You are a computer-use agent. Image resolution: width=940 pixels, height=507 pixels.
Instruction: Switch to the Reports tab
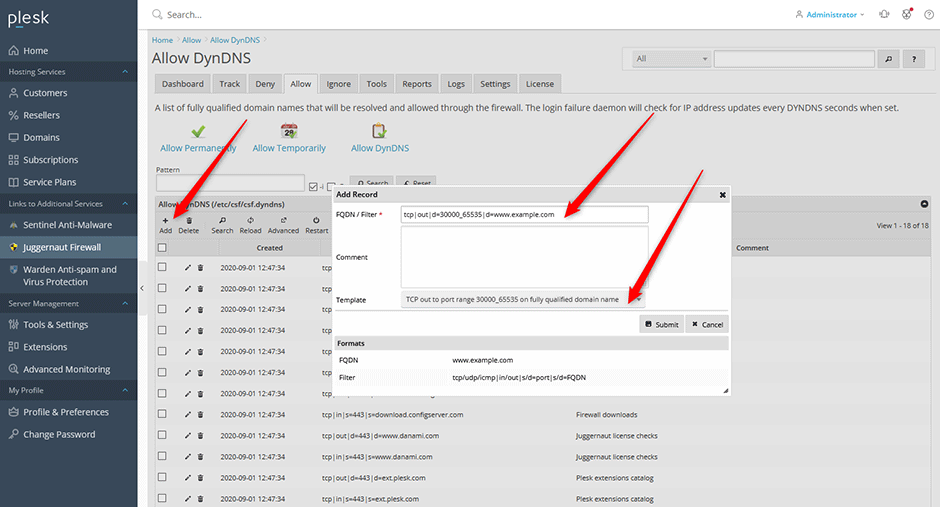(417, 84)
